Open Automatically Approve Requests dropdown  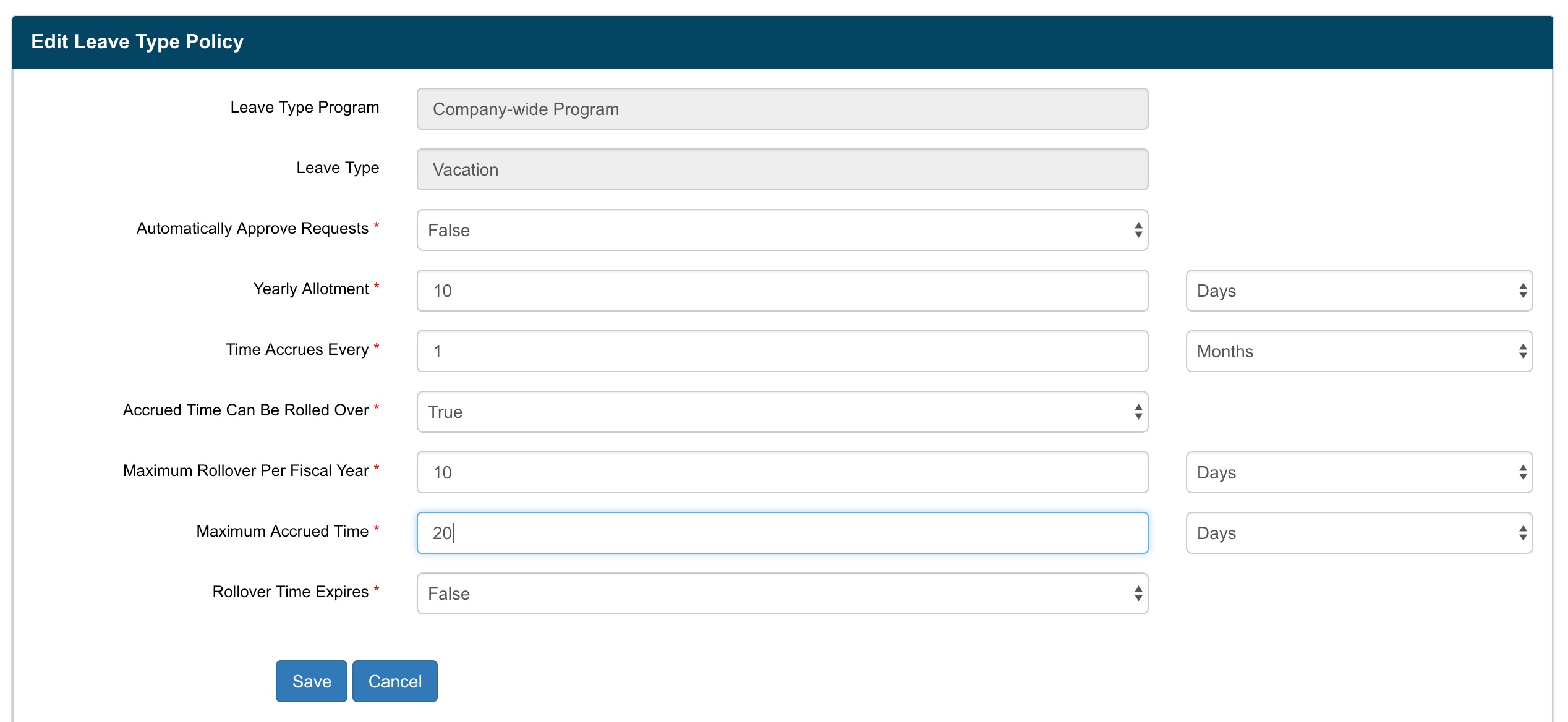pyautogui.click(x=782, y=230)
